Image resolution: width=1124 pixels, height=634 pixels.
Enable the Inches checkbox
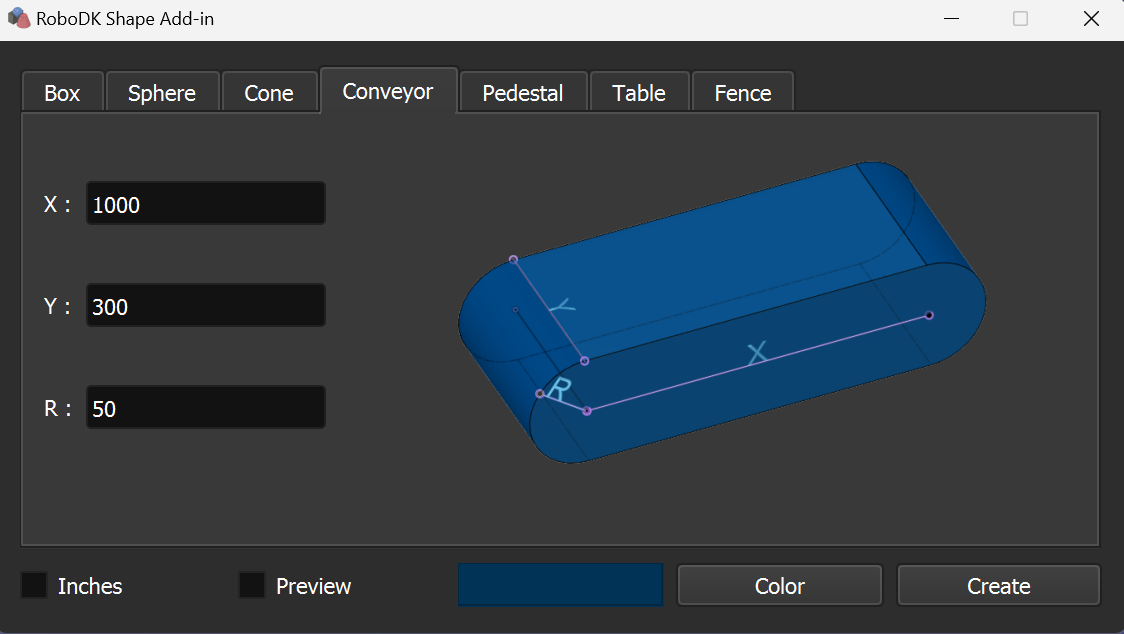tap(35, 586)
